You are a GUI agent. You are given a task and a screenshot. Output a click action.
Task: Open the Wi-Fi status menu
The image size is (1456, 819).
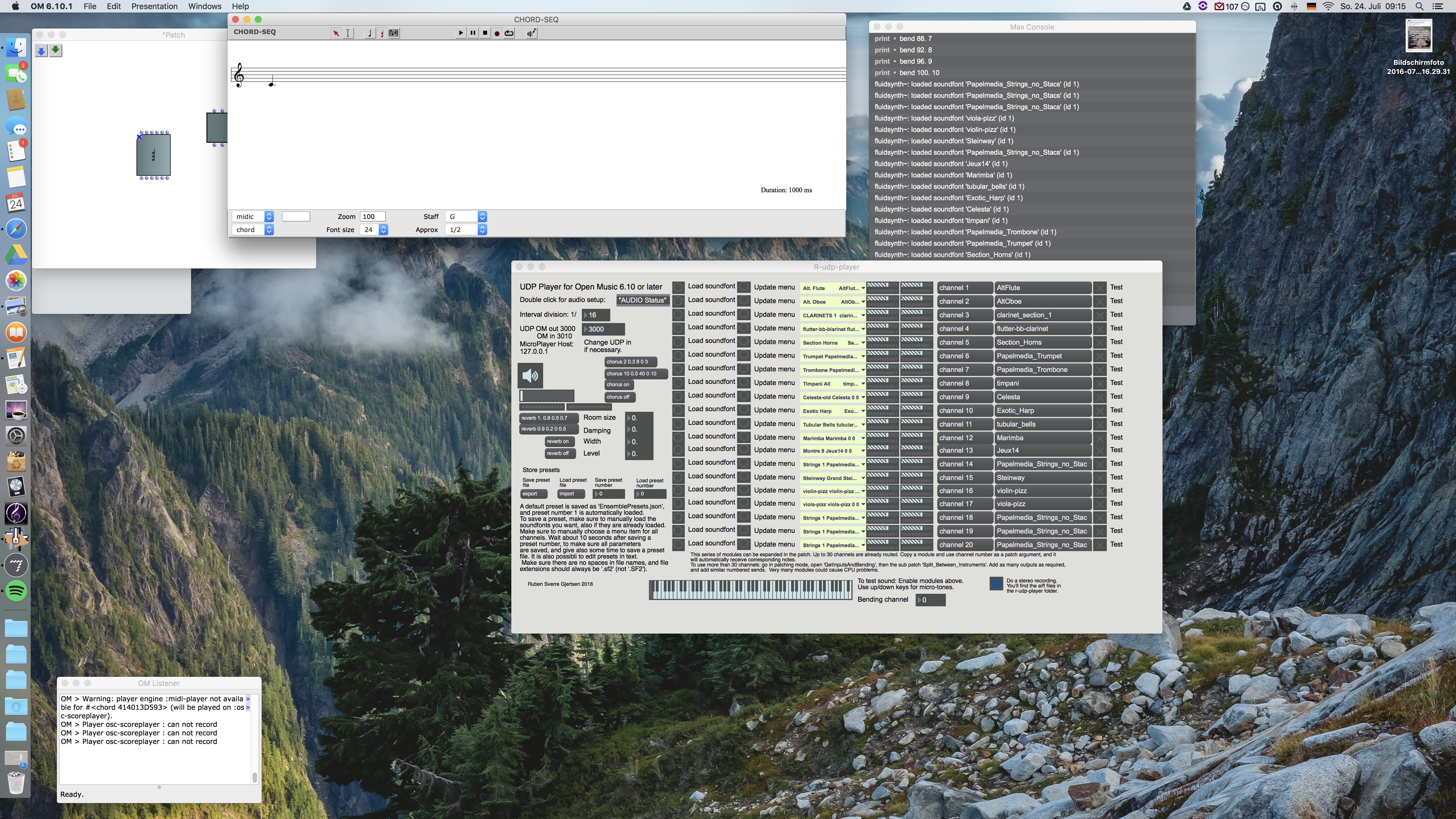click(1328, 6)
